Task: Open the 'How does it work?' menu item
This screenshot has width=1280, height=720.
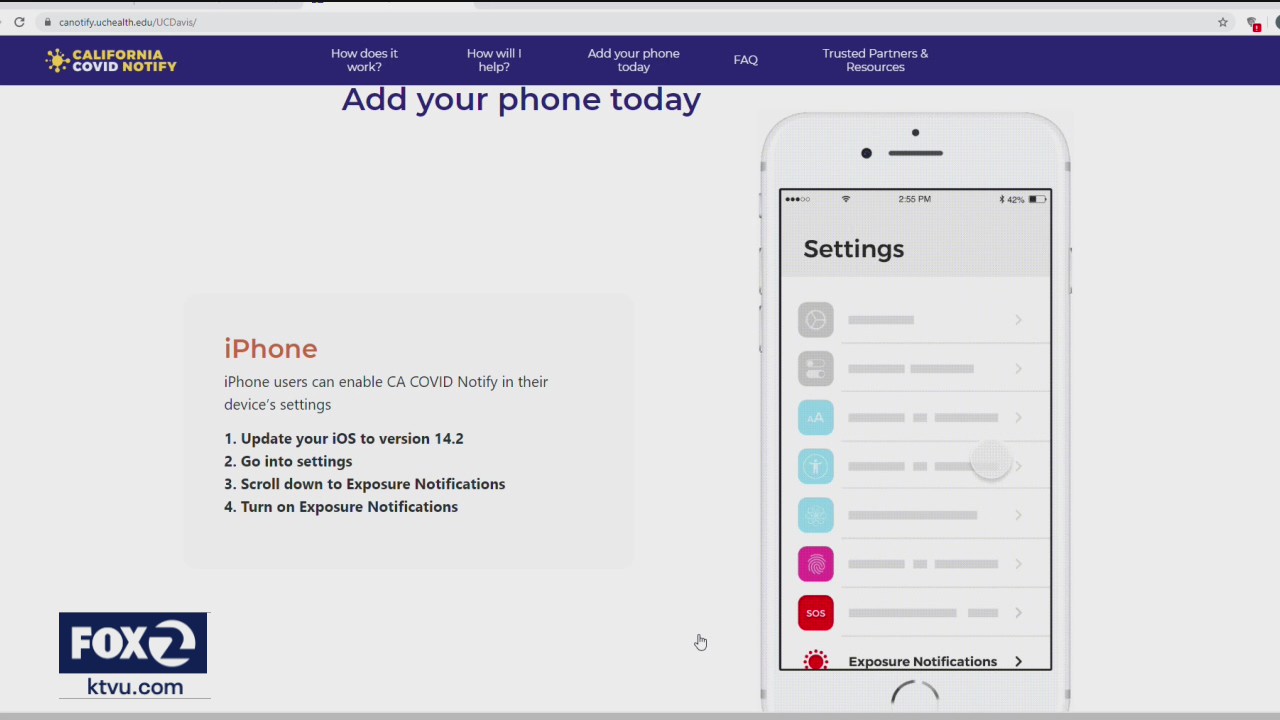Action: pos(364,60)
